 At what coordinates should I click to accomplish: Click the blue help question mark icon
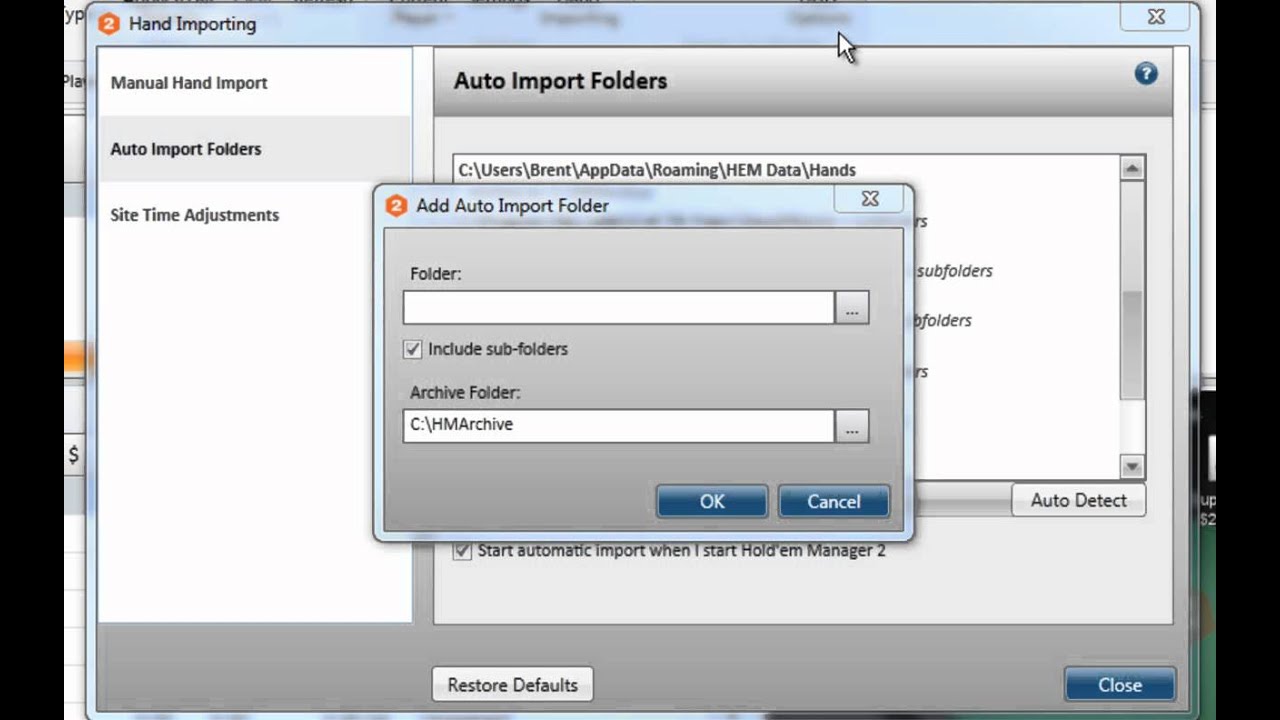pos(1146,73)
